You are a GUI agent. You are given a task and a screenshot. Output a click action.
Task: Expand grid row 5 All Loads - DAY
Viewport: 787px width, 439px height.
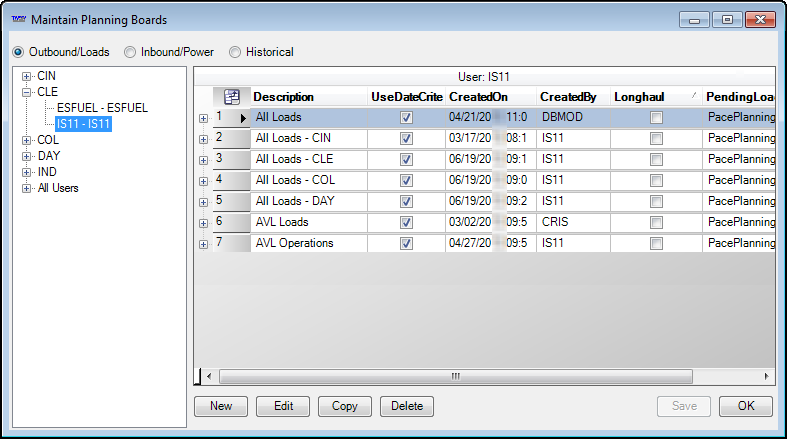coord(203,203)
